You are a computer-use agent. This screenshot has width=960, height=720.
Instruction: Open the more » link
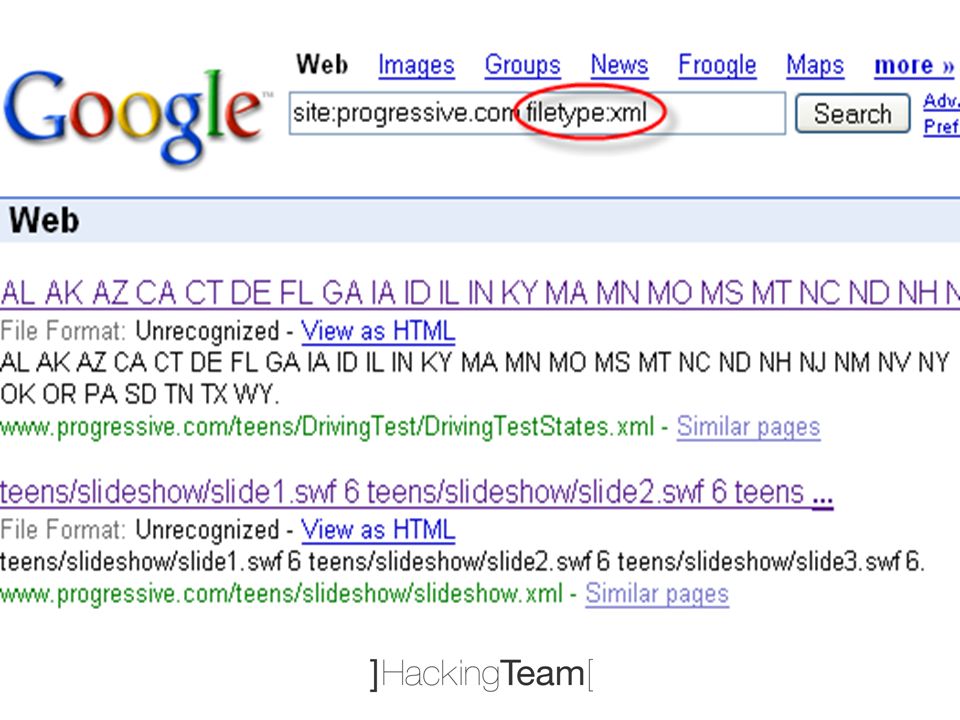(914, 65)
